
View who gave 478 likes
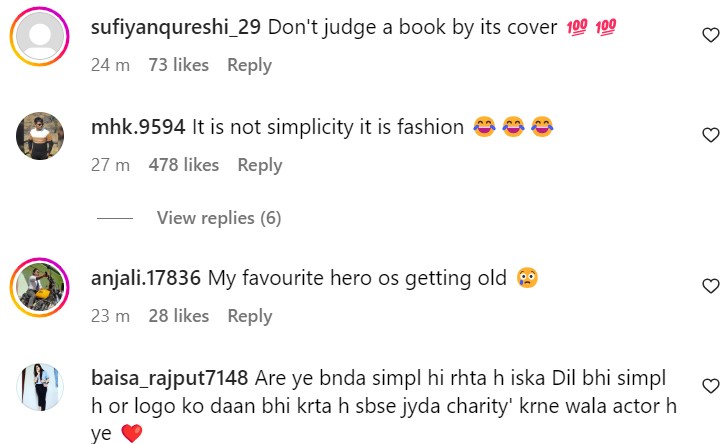184,165
